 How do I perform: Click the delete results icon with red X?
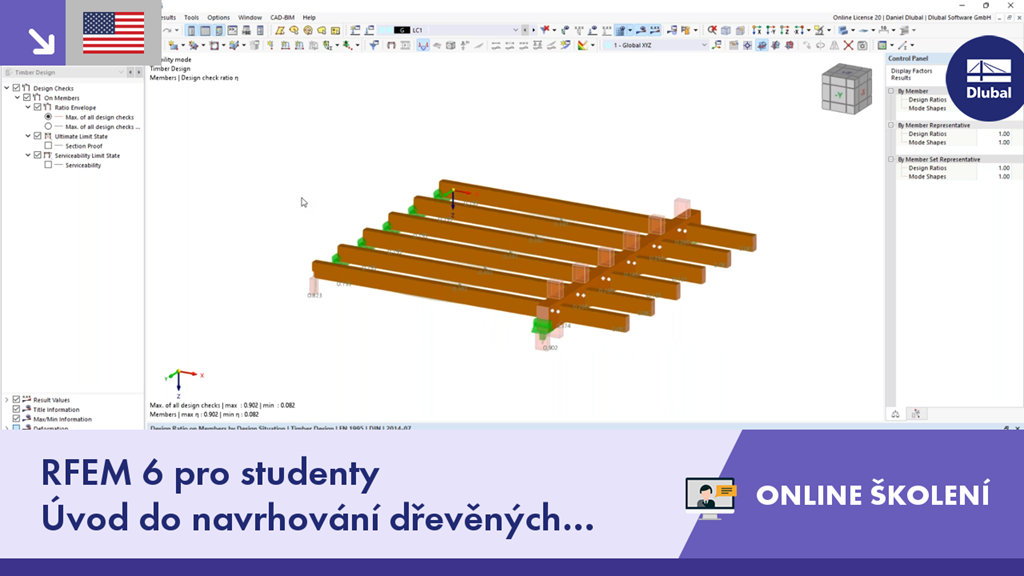712,30
